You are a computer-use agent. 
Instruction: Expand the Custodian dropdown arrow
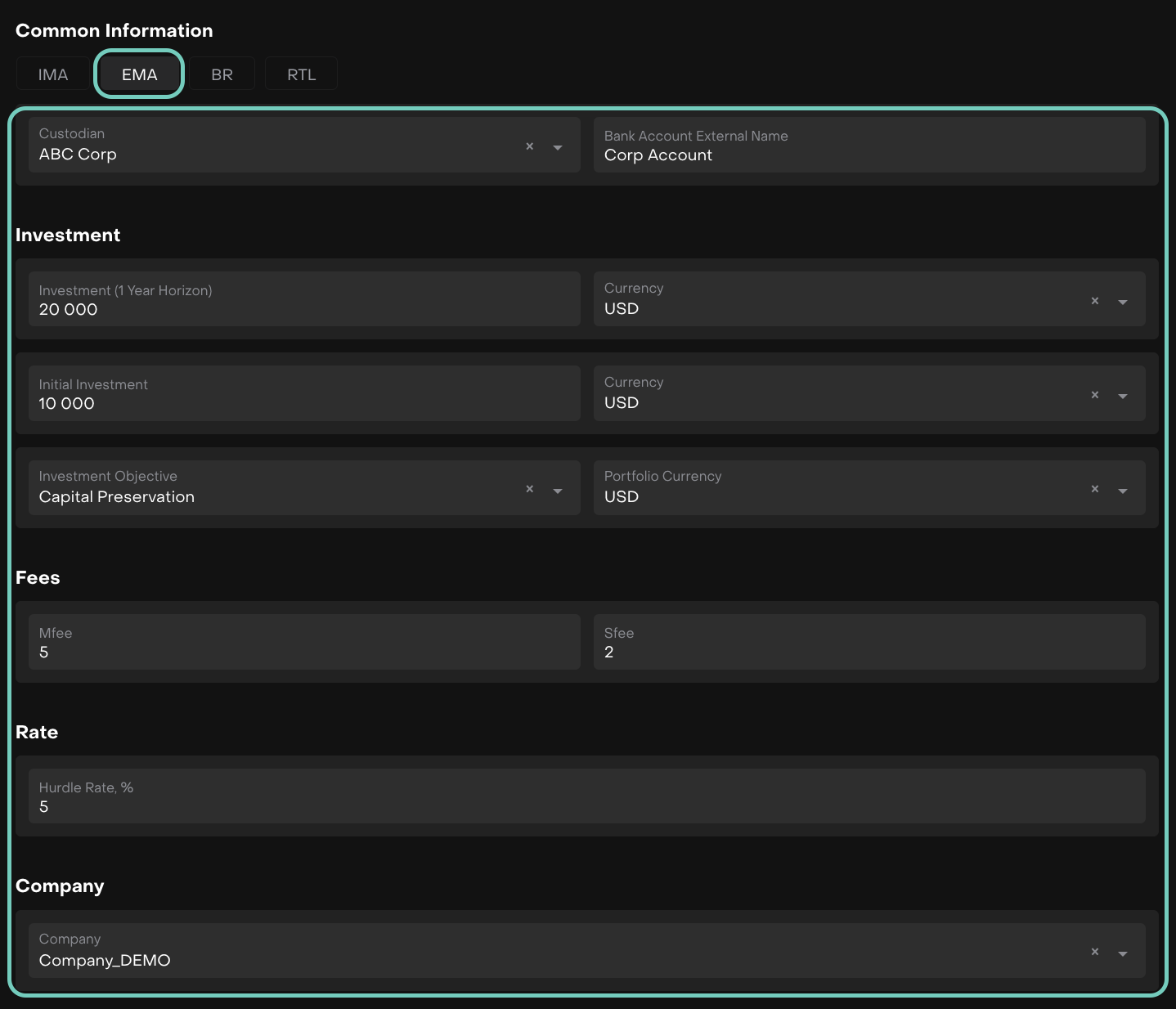[558, 147]
